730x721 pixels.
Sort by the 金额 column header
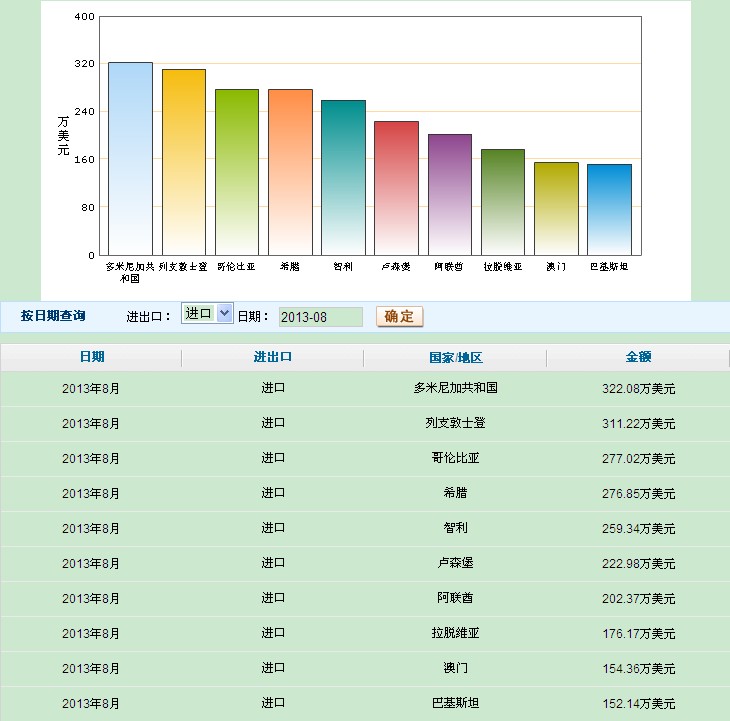(x=638, y=357)
